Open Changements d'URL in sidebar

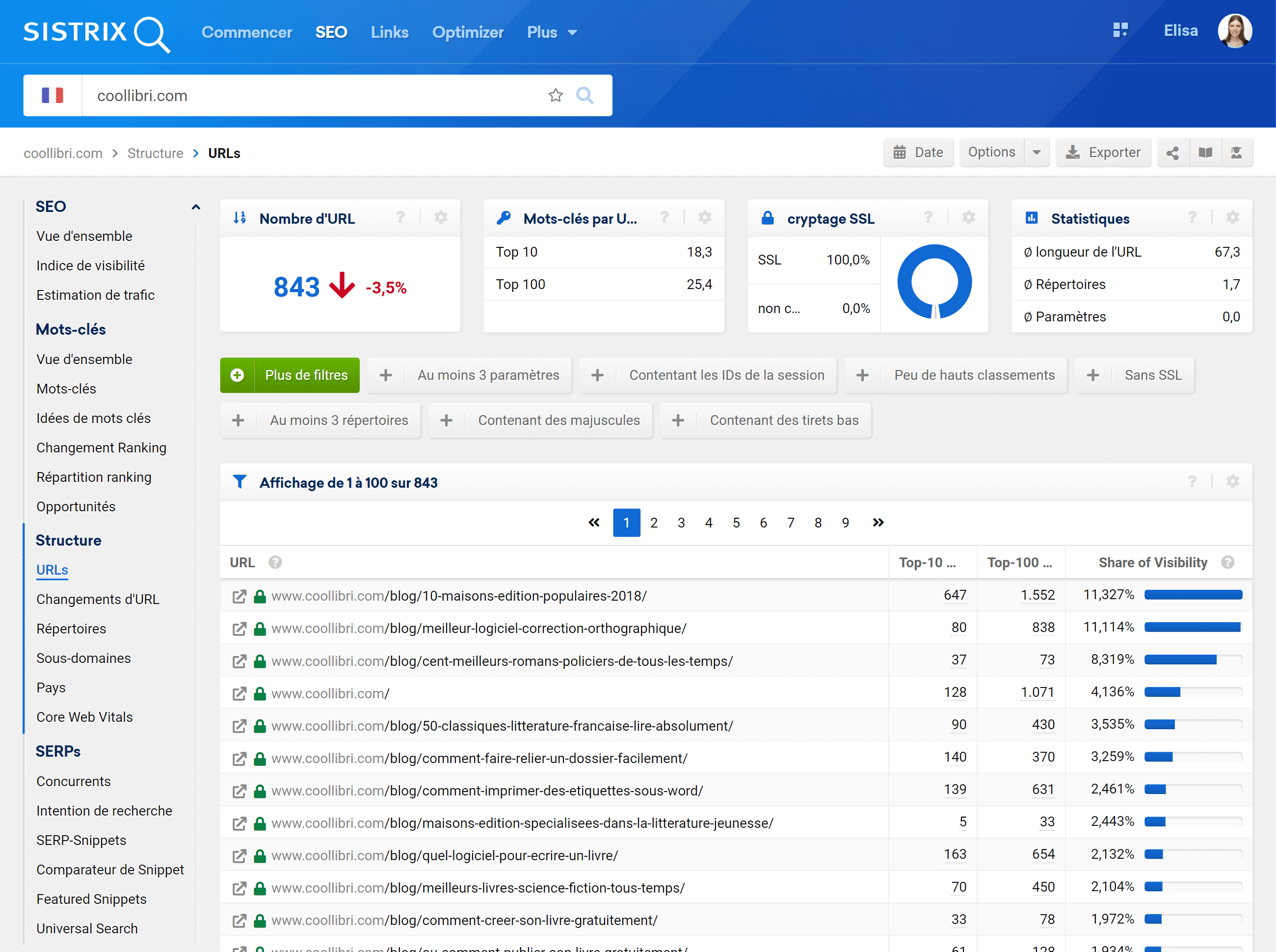[x=98, y=599]
